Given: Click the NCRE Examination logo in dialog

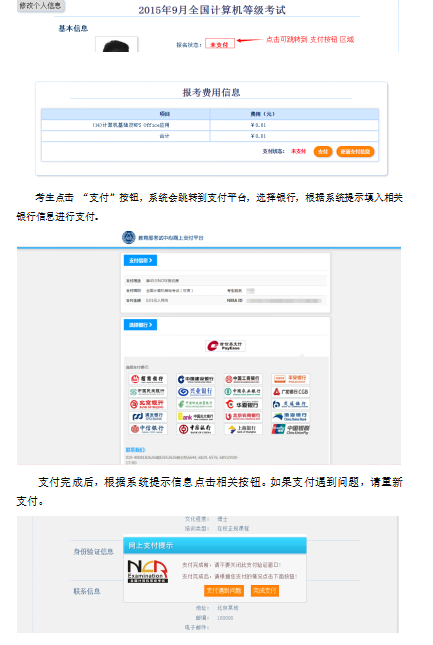Looking at the screenshot, I should point(147,571).
